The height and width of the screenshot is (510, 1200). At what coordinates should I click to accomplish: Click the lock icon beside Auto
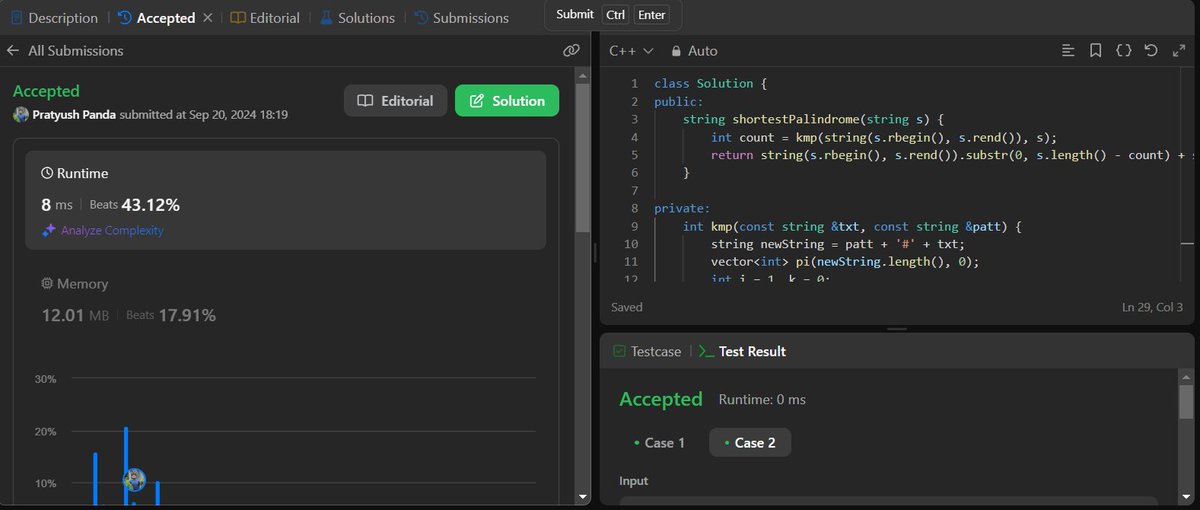(676, 50)
